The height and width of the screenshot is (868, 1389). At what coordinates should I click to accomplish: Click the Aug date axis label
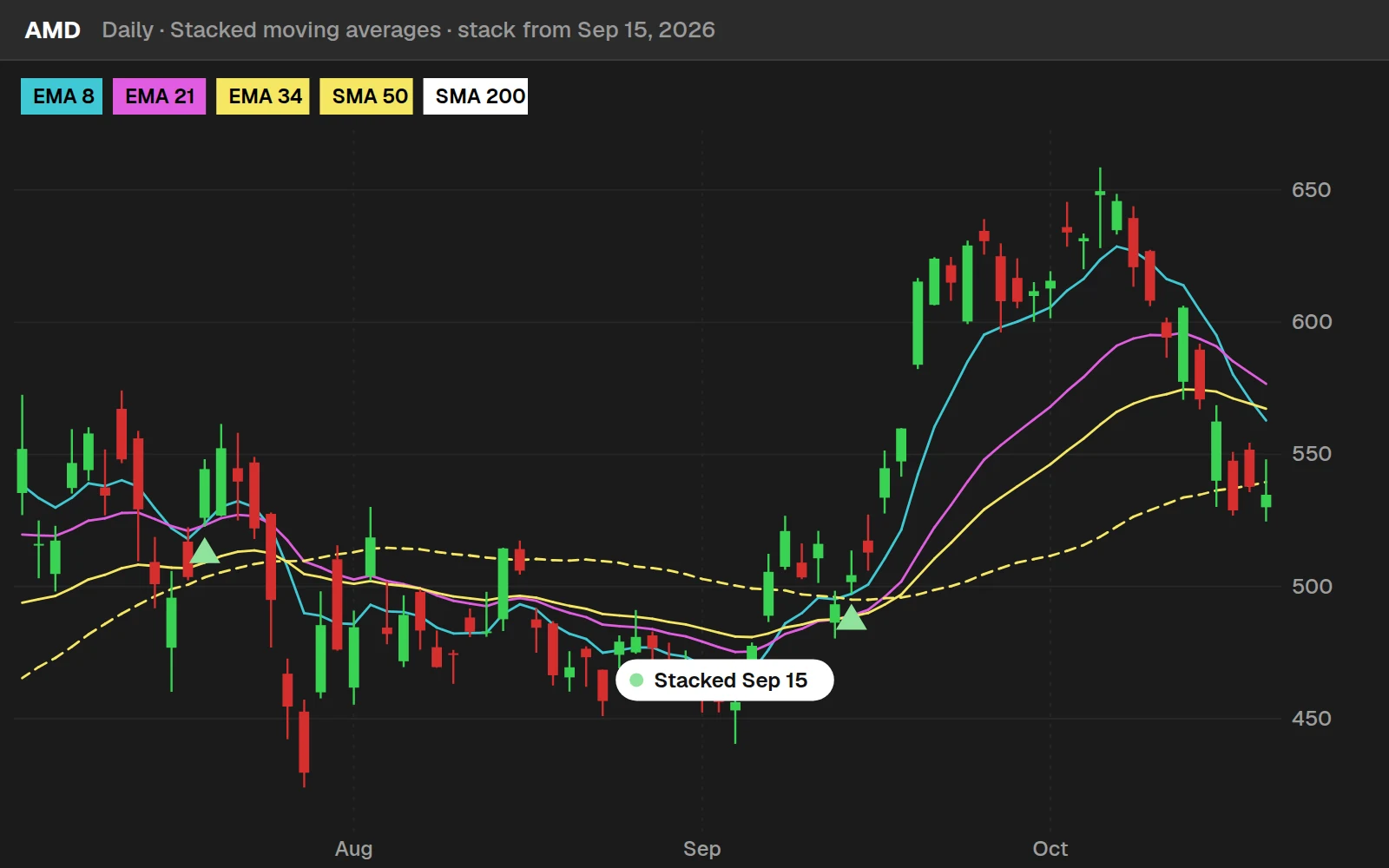click(354, 849)
